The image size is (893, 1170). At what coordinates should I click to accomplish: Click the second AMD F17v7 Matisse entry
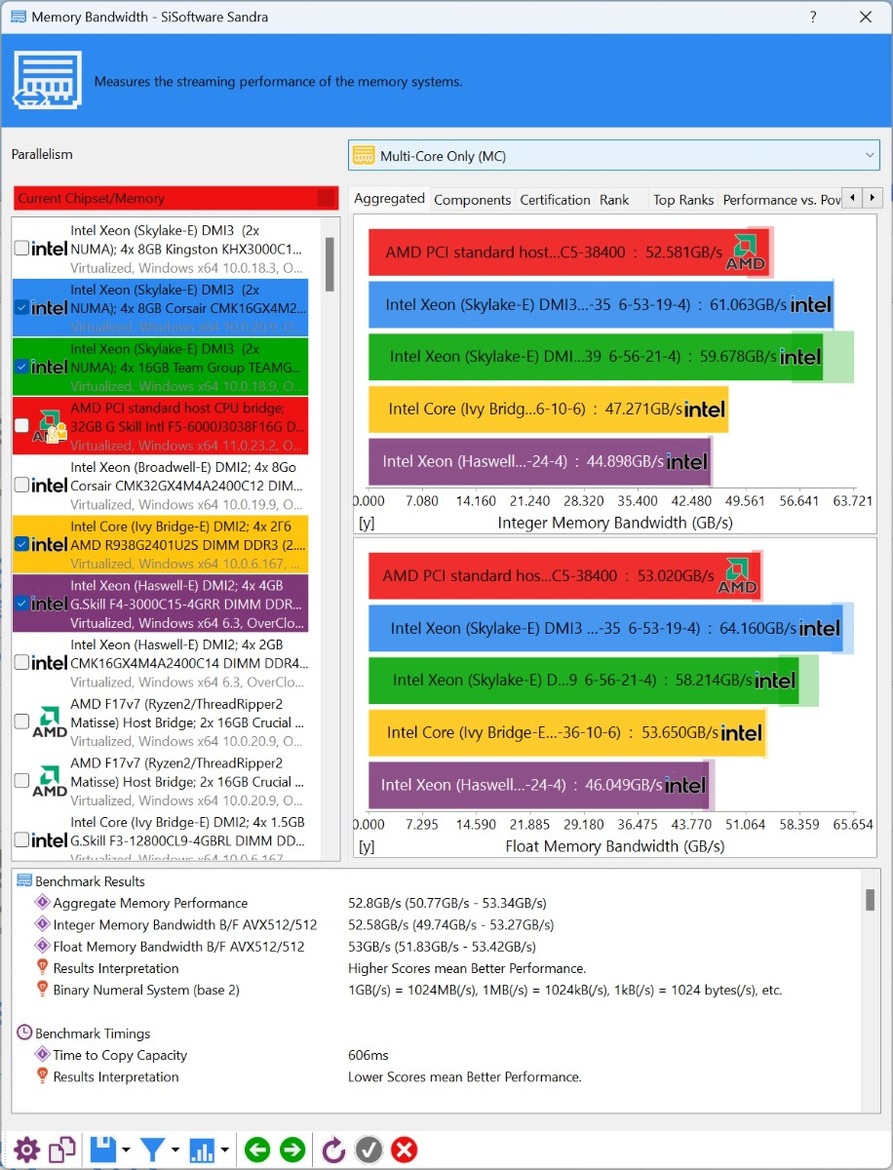point(160,781)
